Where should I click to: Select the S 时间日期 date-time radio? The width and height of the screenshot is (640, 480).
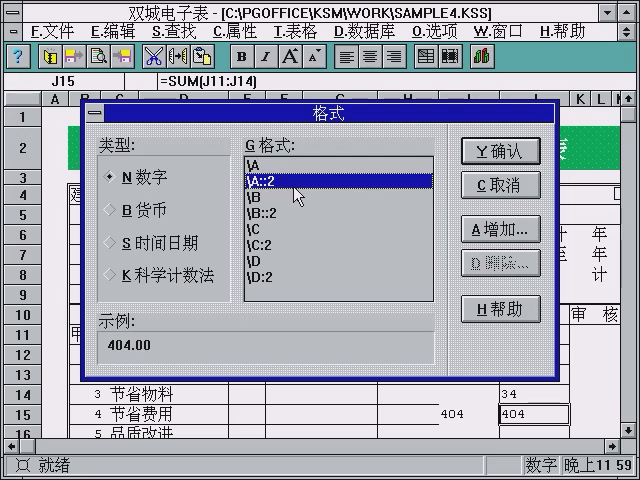tap(151, 243)
